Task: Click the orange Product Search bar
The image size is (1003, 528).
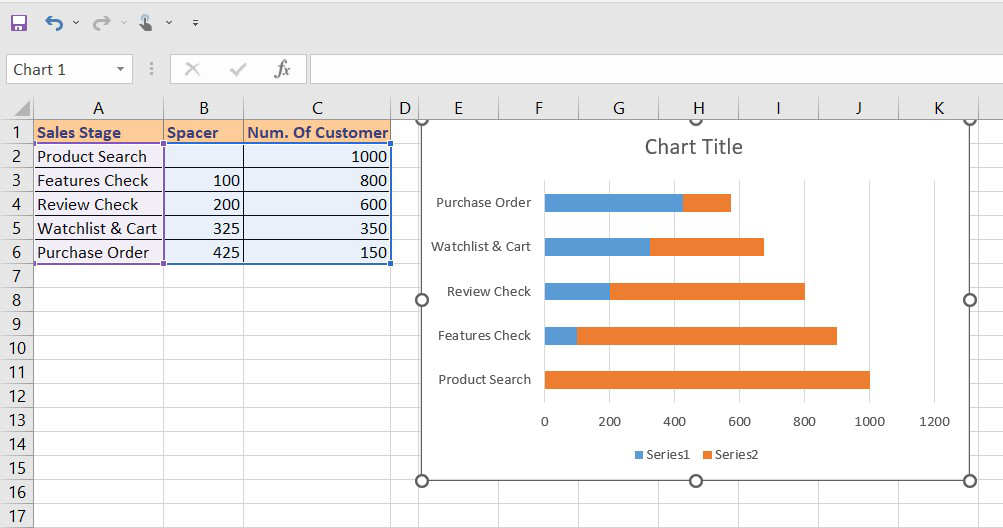Action: tap(707, 380)
